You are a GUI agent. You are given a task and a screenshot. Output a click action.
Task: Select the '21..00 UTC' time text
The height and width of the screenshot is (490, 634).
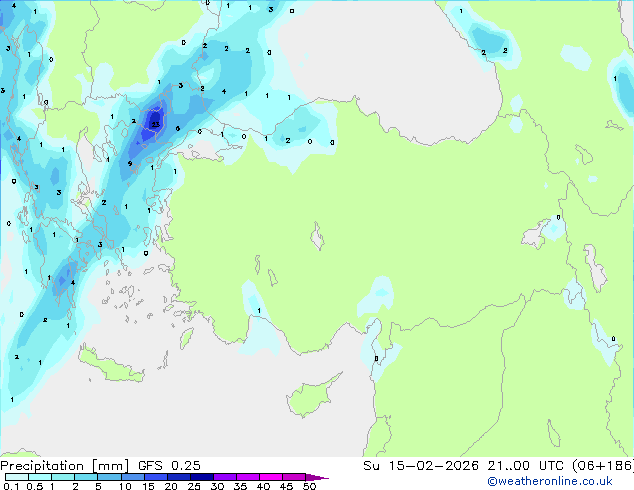[x=525, y=466]
